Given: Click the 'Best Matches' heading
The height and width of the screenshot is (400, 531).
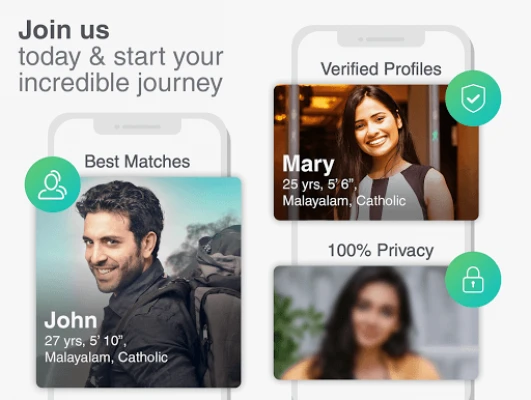Looking at the screenshot, I should [x=137, y=162].
